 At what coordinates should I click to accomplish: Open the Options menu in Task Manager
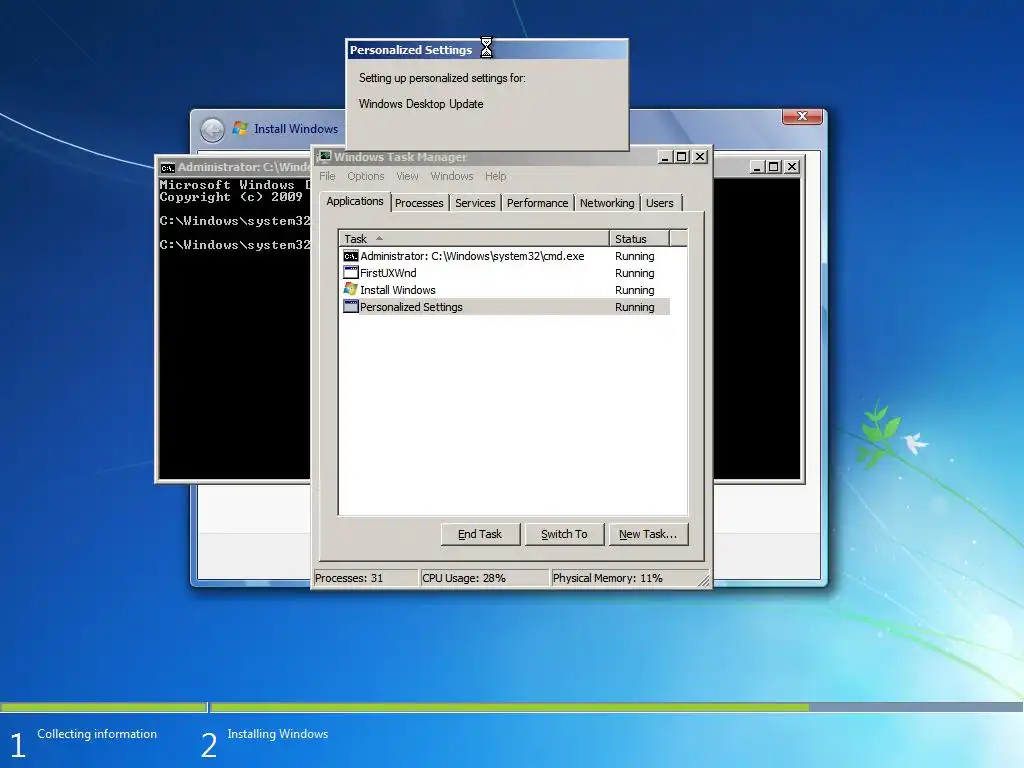click(x=366, y=176)
